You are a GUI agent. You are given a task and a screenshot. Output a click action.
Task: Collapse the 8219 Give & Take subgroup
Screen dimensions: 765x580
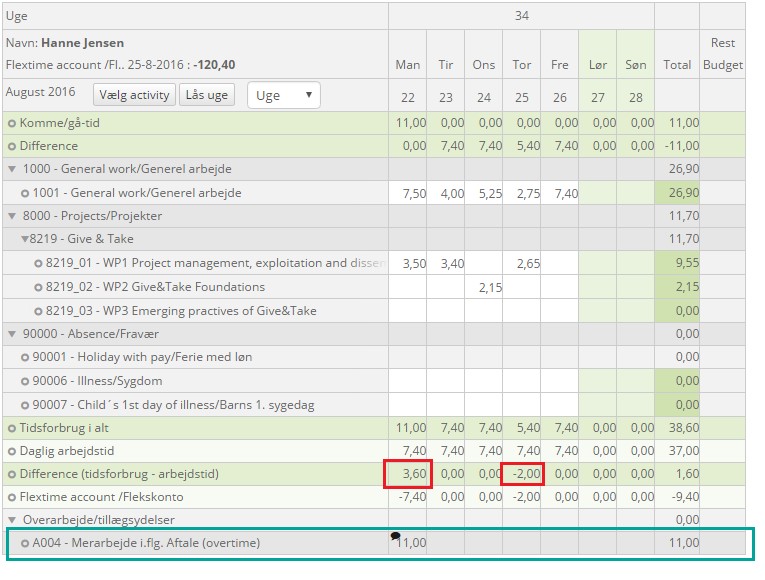pos(24,239)
